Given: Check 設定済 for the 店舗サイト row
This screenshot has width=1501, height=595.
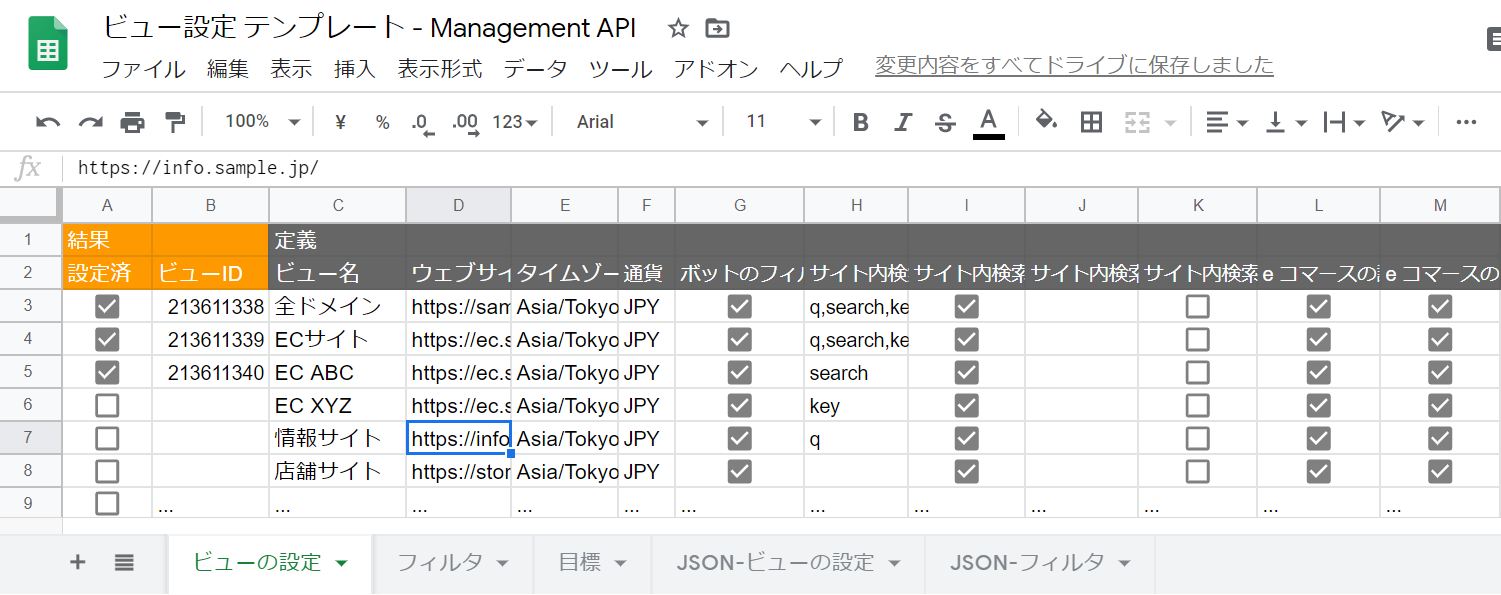Looking at the screenshot, I should [107, 471].
